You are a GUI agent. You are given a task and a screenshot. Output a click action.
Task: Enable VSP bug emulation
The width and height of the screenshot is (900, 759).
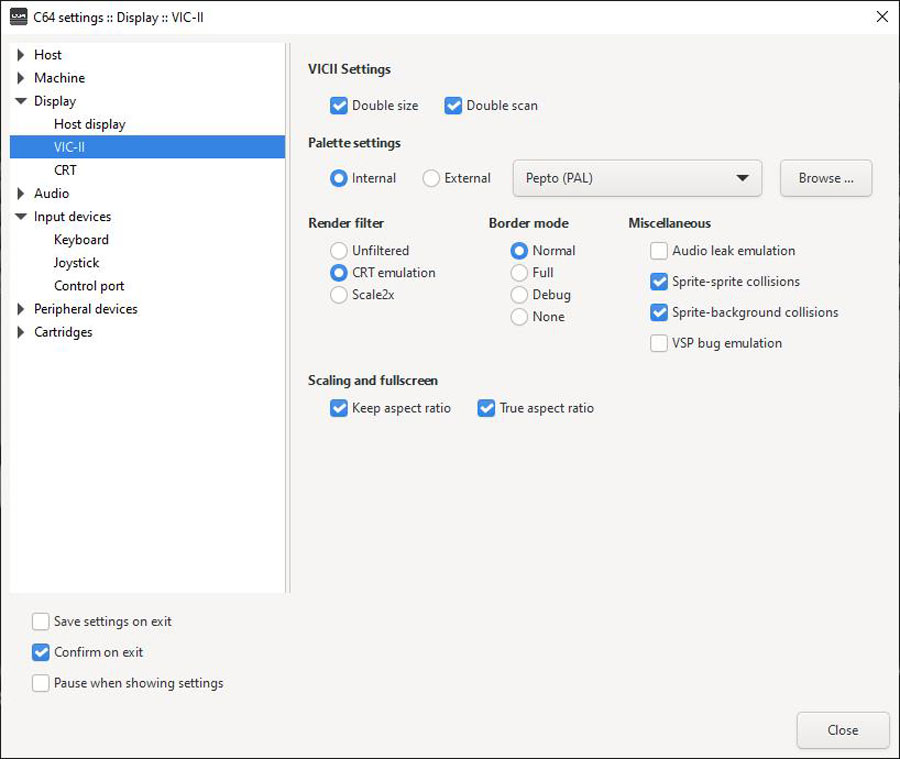coord(659,343)
